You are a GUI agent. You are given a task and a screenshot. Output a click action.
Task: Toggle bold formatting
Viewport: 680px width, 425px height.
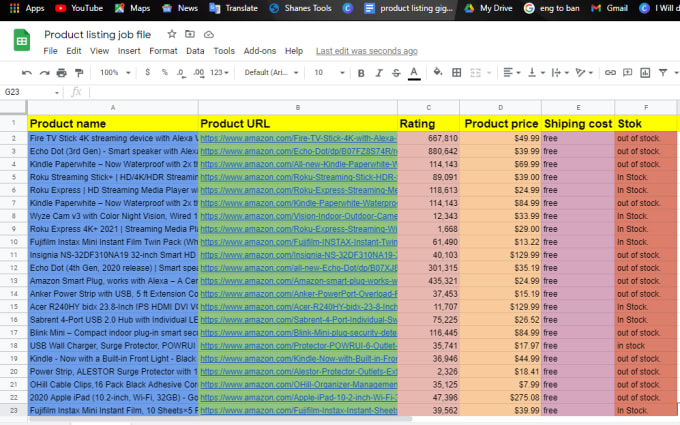pyautogui.click(x=361, y=73)
